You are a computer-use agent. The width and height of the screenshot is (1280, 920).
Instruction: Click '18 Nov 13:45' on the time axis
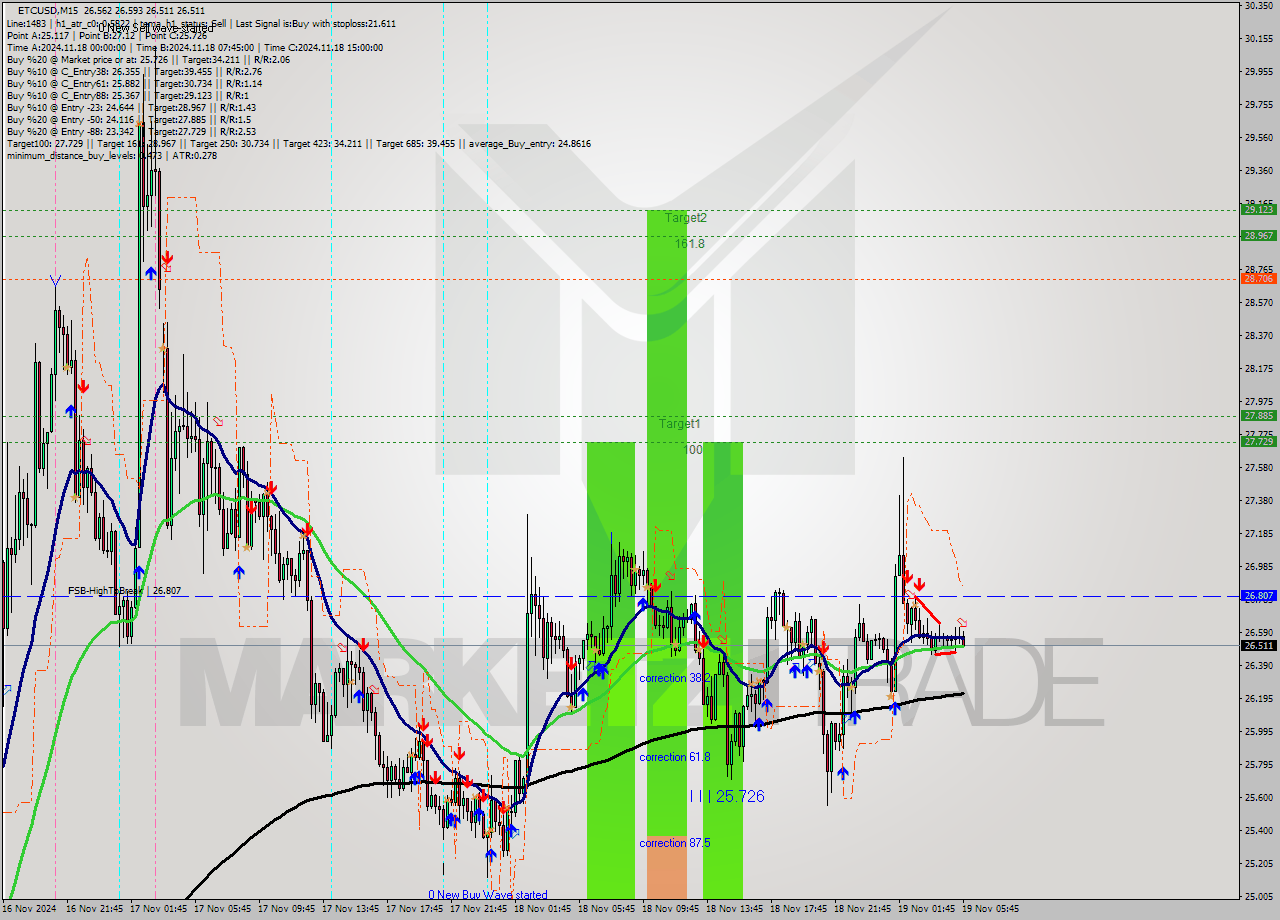pos(735,909)
